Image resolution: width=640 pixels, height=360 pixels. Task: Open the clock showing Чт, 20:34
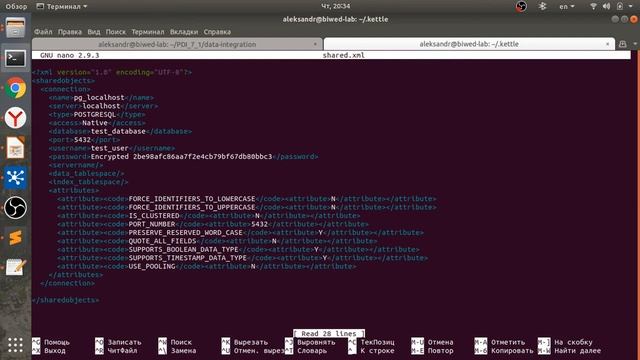click(336, 6)
